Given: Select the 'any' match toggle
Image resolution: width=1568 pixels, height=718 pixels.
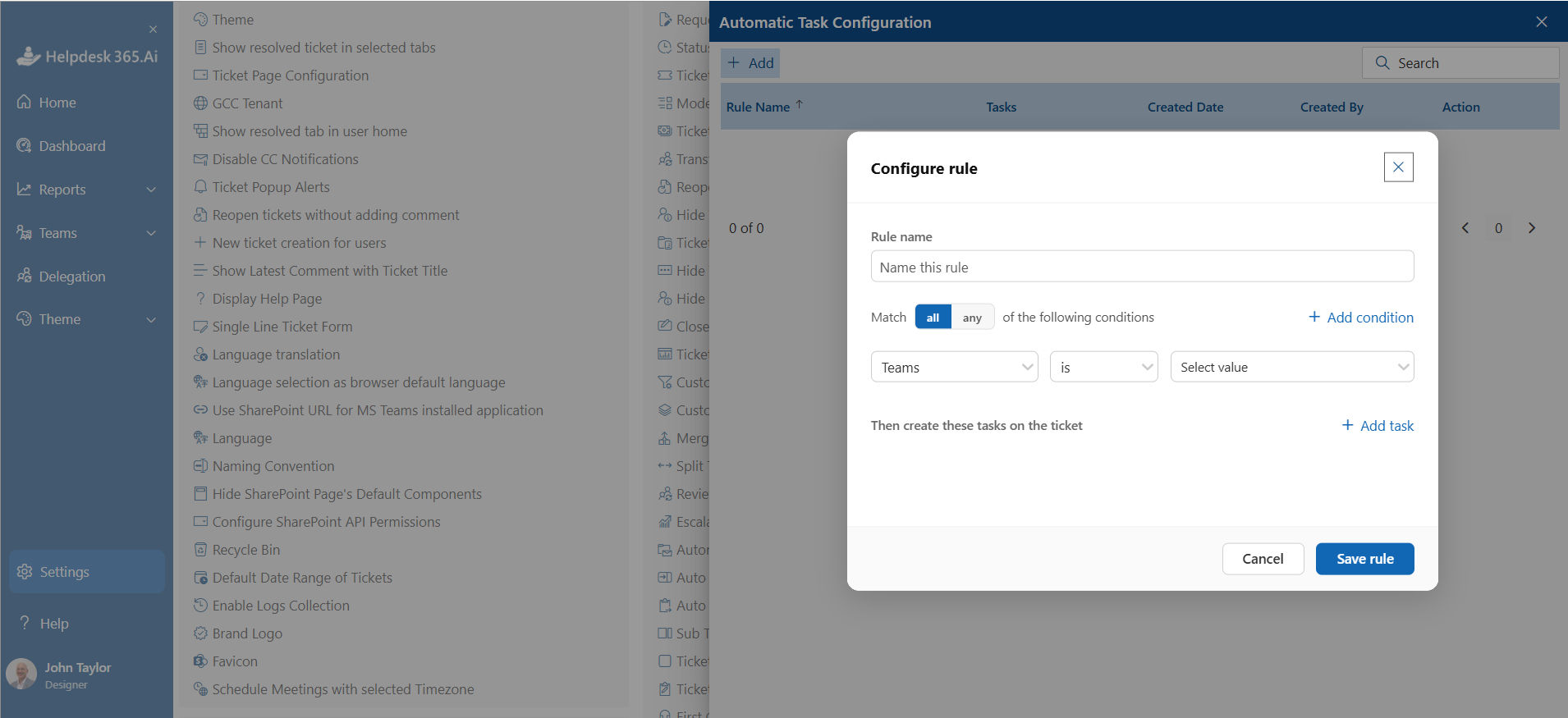Looking at the screenshot, I should (x=972, y=317).
